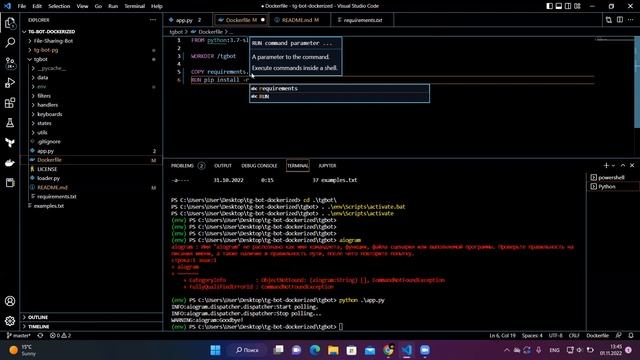Open Explorer views and more actions ellipsis

click(x=153, y=20)
